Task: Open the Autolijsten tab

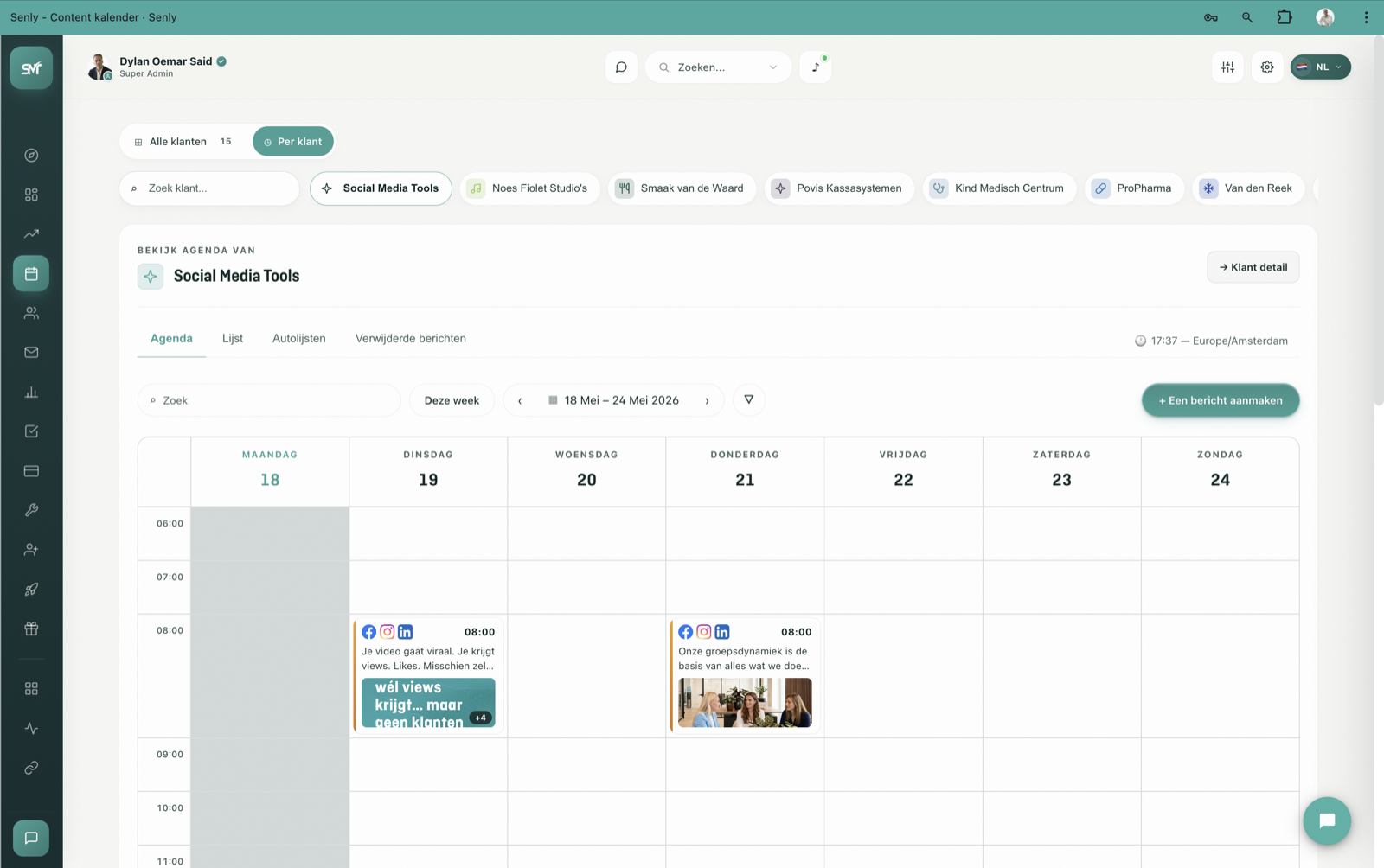Action: point(299,339)
